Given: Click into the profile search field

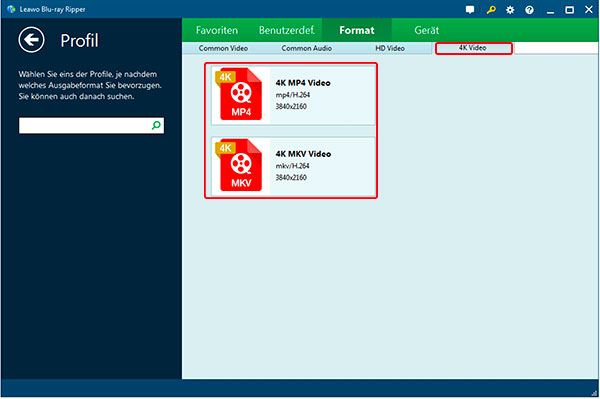Looking at the screenshot, I should point(91,125).
